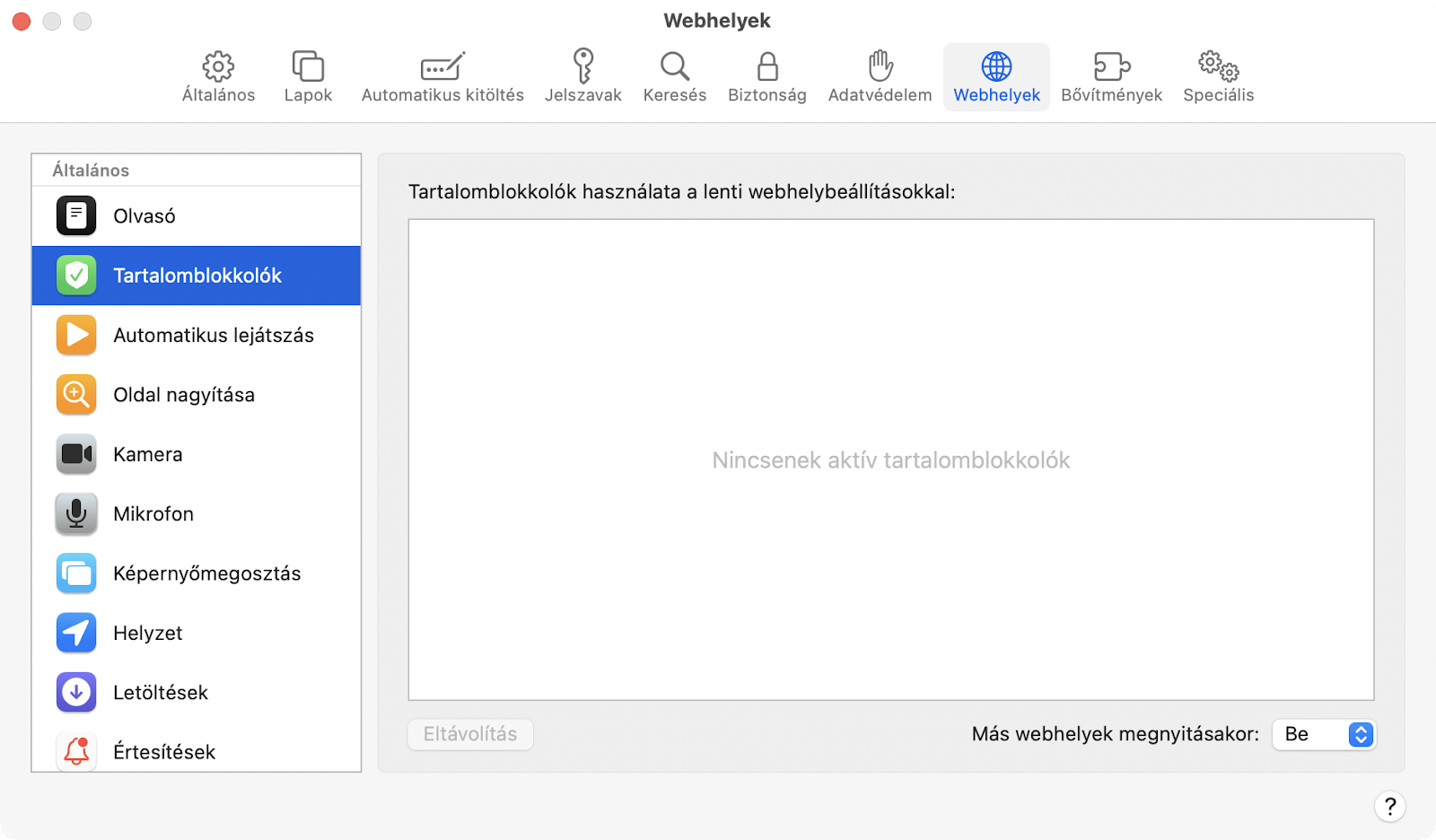Open the Biztonság lock icon
This screenshot has height=840, width=1436.
click(x=767, y=66)
